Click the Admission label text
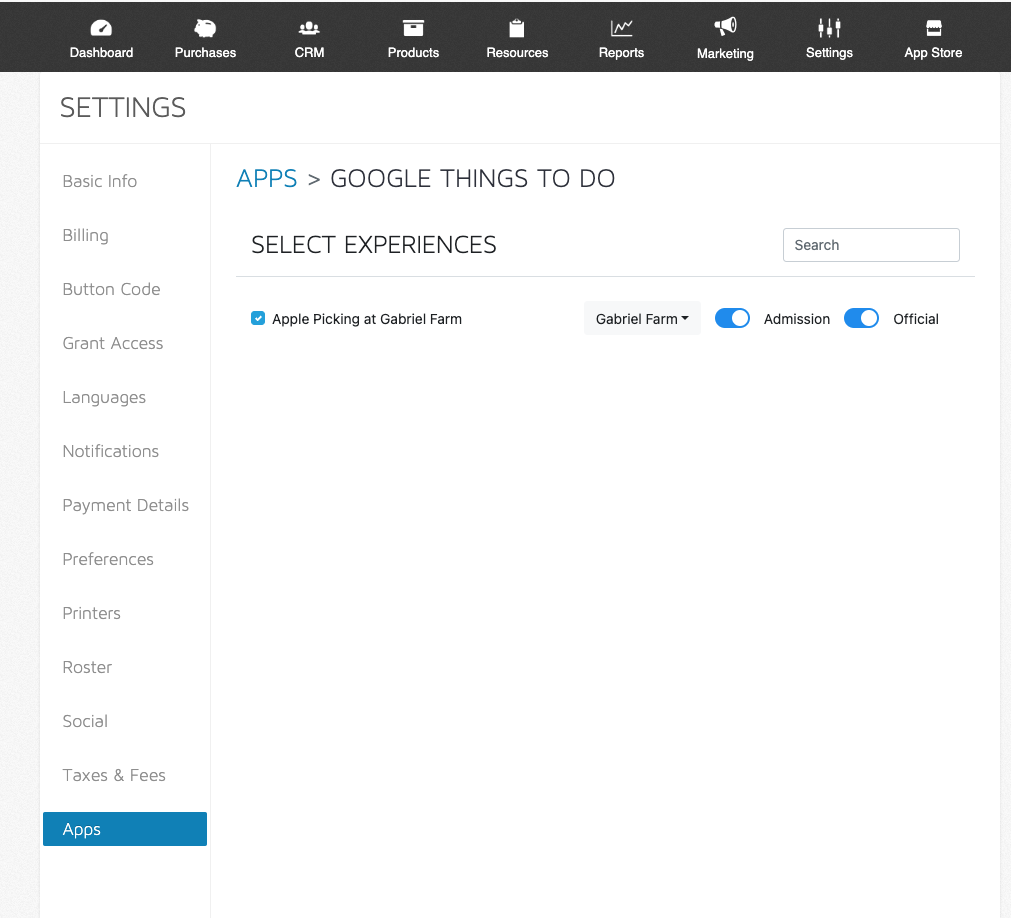The width and height of the screenshot is (1011, 918). 797,319
